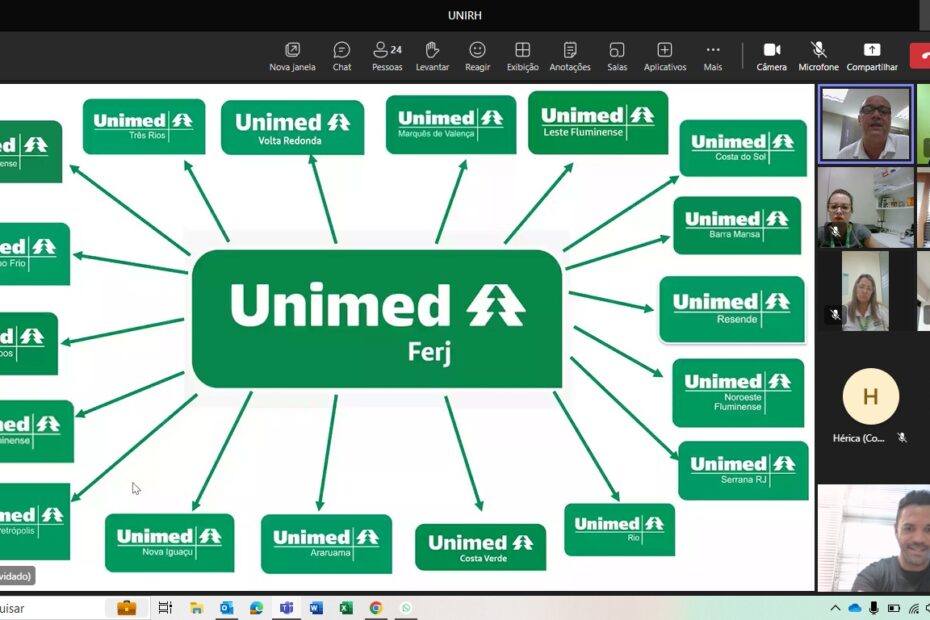The width and height of the screenshot is (930, 620).
Task: Unmute the Microfone
Action: point(818,56)
